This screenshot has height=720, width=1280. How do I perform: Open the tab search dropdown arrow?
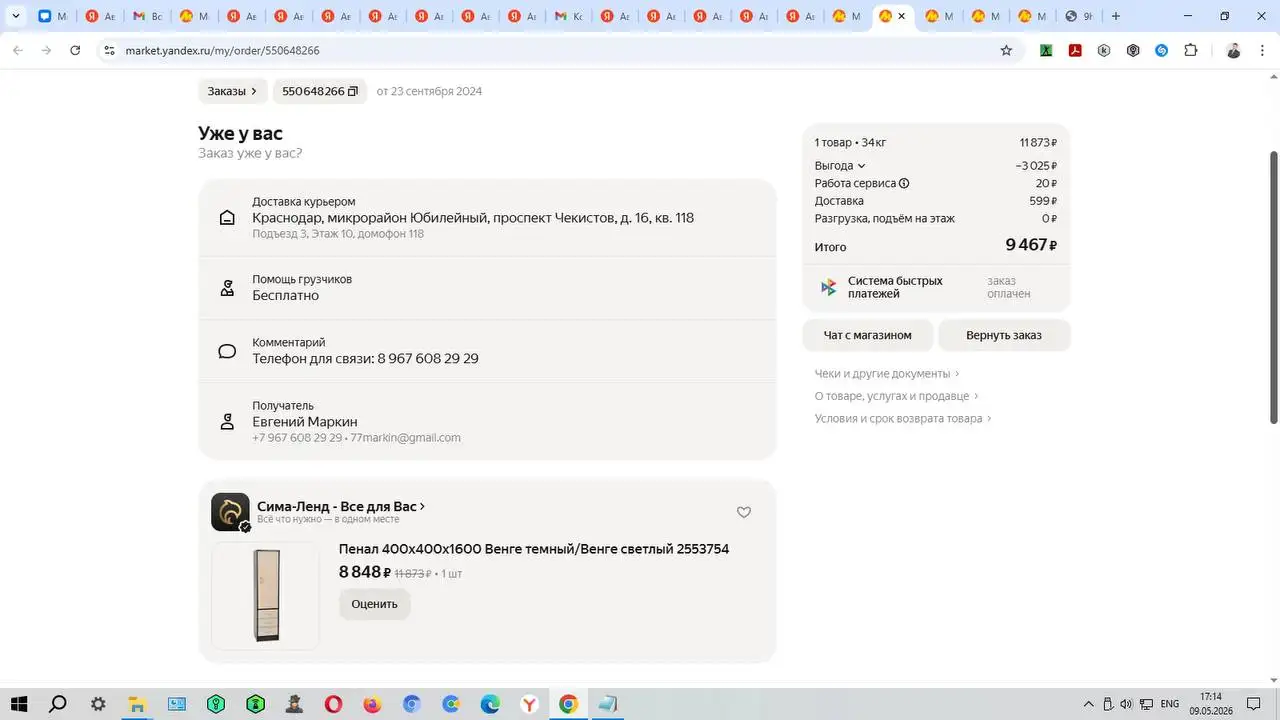coord(16,16)
